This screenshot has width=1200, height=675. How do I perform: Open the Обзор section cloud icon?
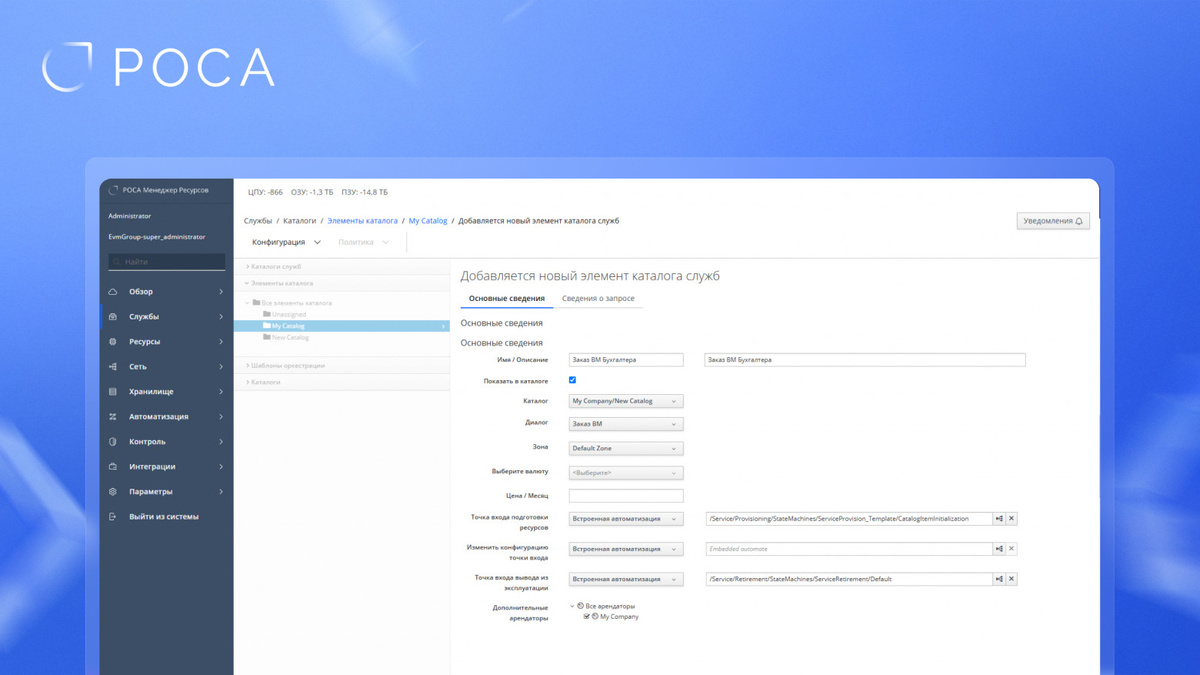tap(113, 292)
